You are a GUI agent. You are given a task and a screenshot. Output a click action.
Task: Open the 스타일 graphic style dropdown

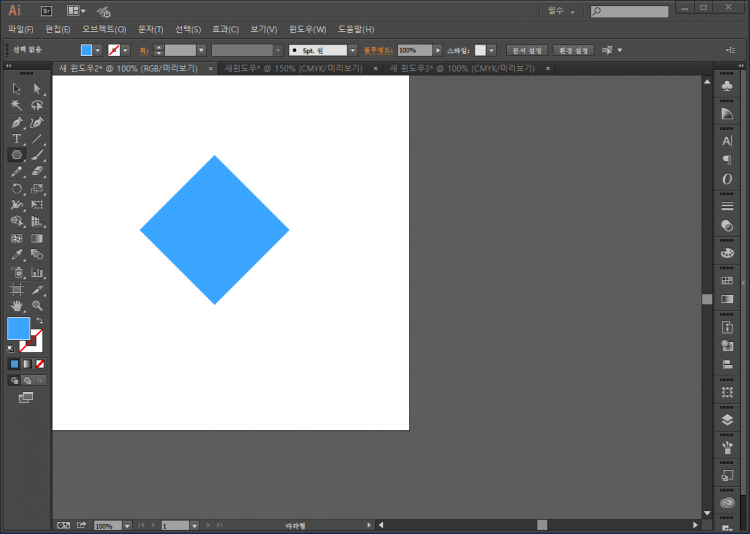493,50
